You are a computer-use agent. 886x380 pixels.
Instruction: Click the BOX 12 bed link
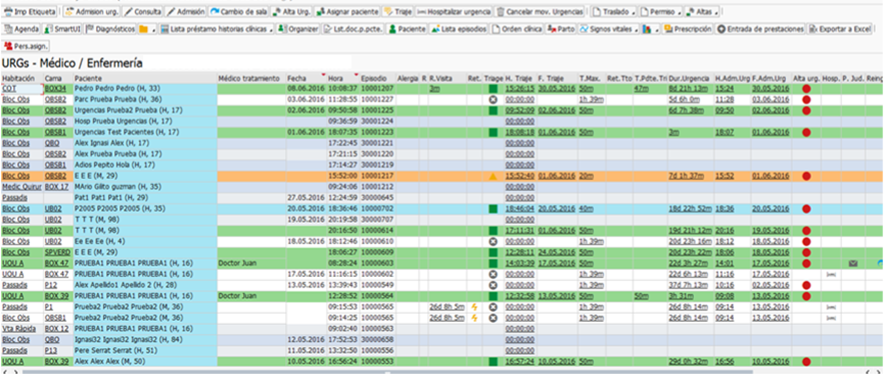(x=56, y=329)
